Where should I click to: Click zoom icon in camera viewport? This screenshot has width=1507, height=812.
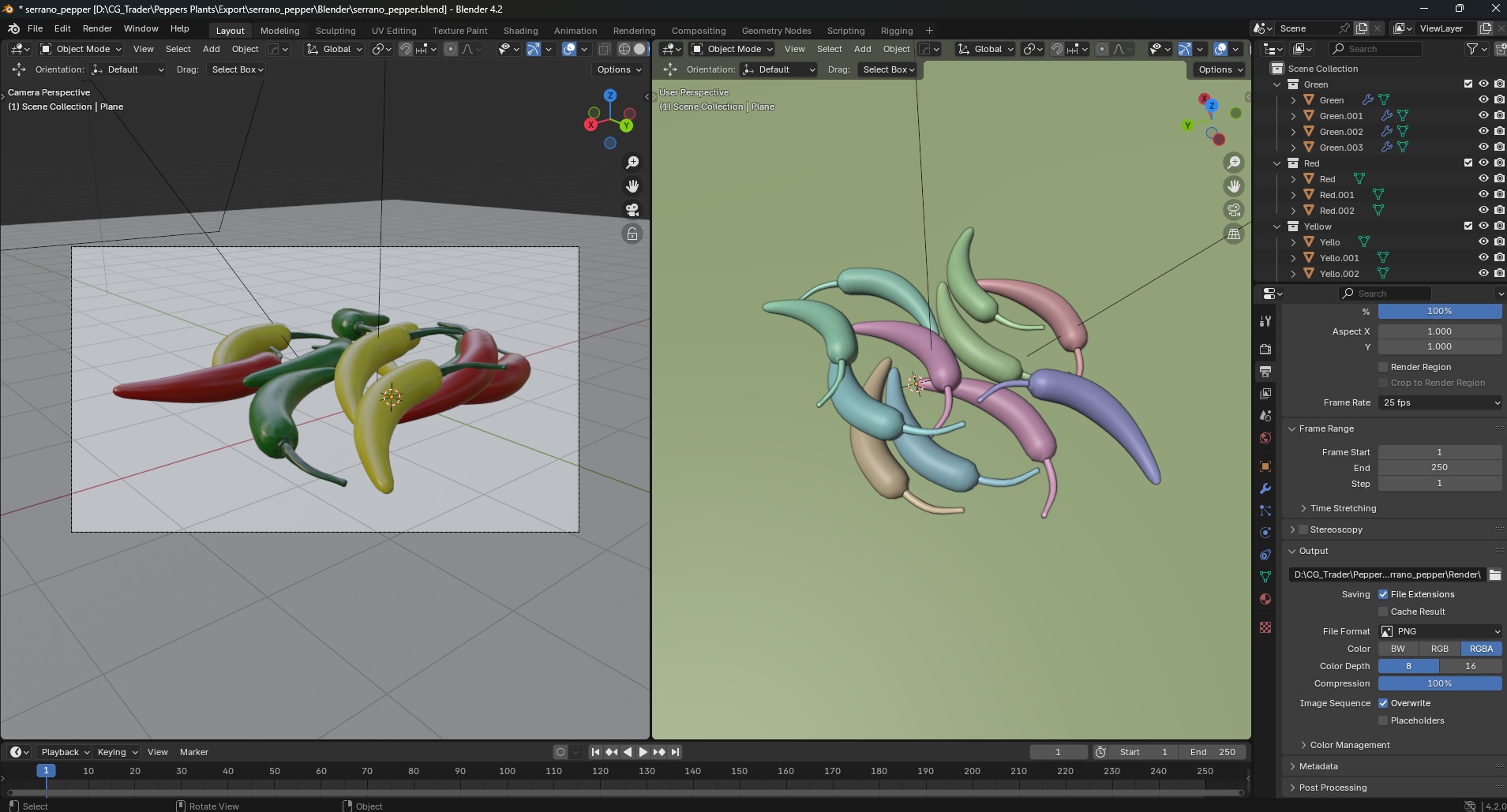pyautogui.click(x=632, y=163)
